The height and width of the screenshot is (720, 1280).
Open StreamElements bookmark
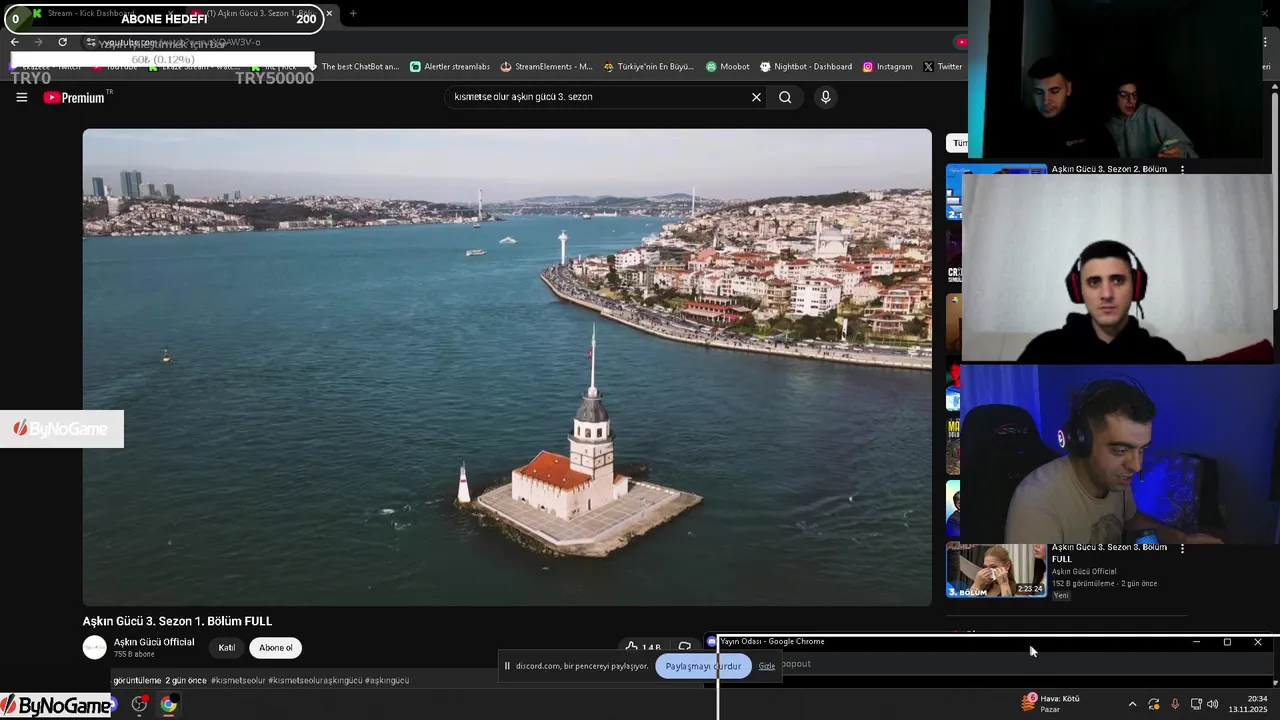pyautogui.click(x=546, y=67)
